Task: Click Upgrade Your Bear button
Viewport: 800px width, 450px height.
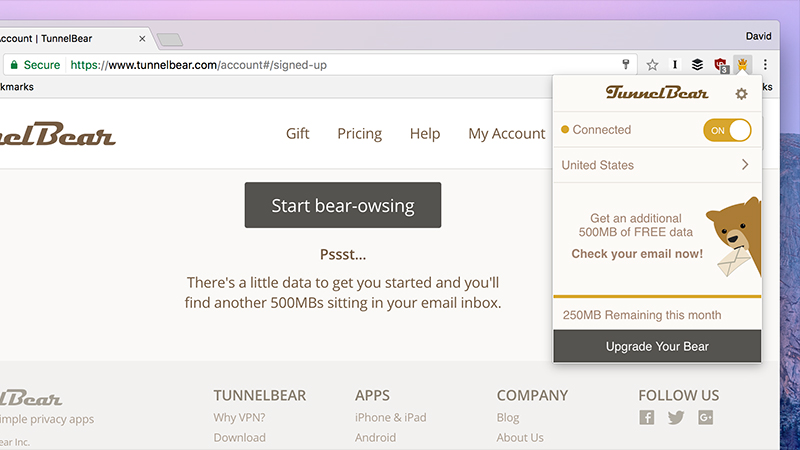Action: pyautogui.click(x=657, y=346)
